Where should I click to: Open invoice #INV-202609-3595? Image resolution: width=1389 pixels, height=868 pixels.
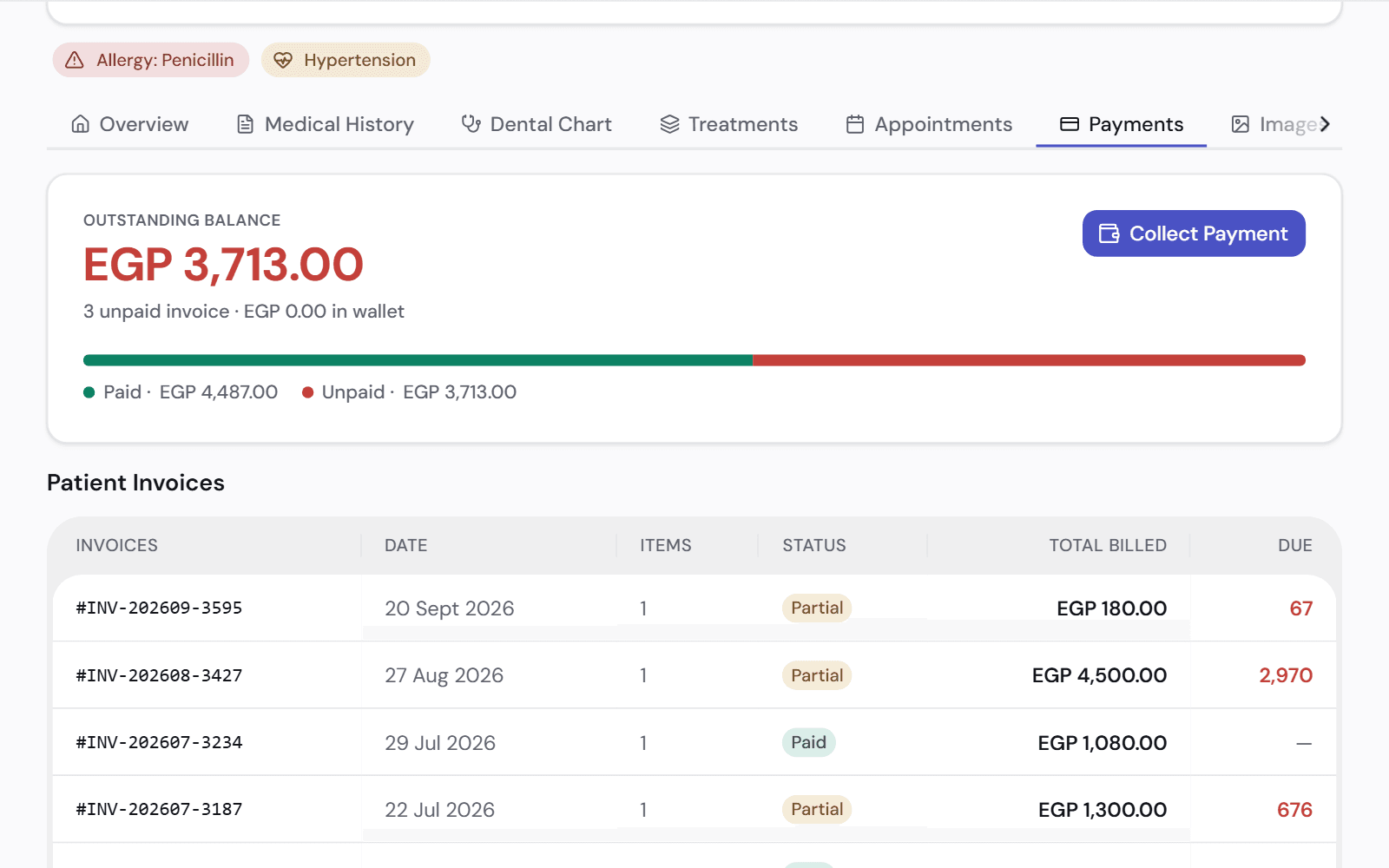(159, 608)
